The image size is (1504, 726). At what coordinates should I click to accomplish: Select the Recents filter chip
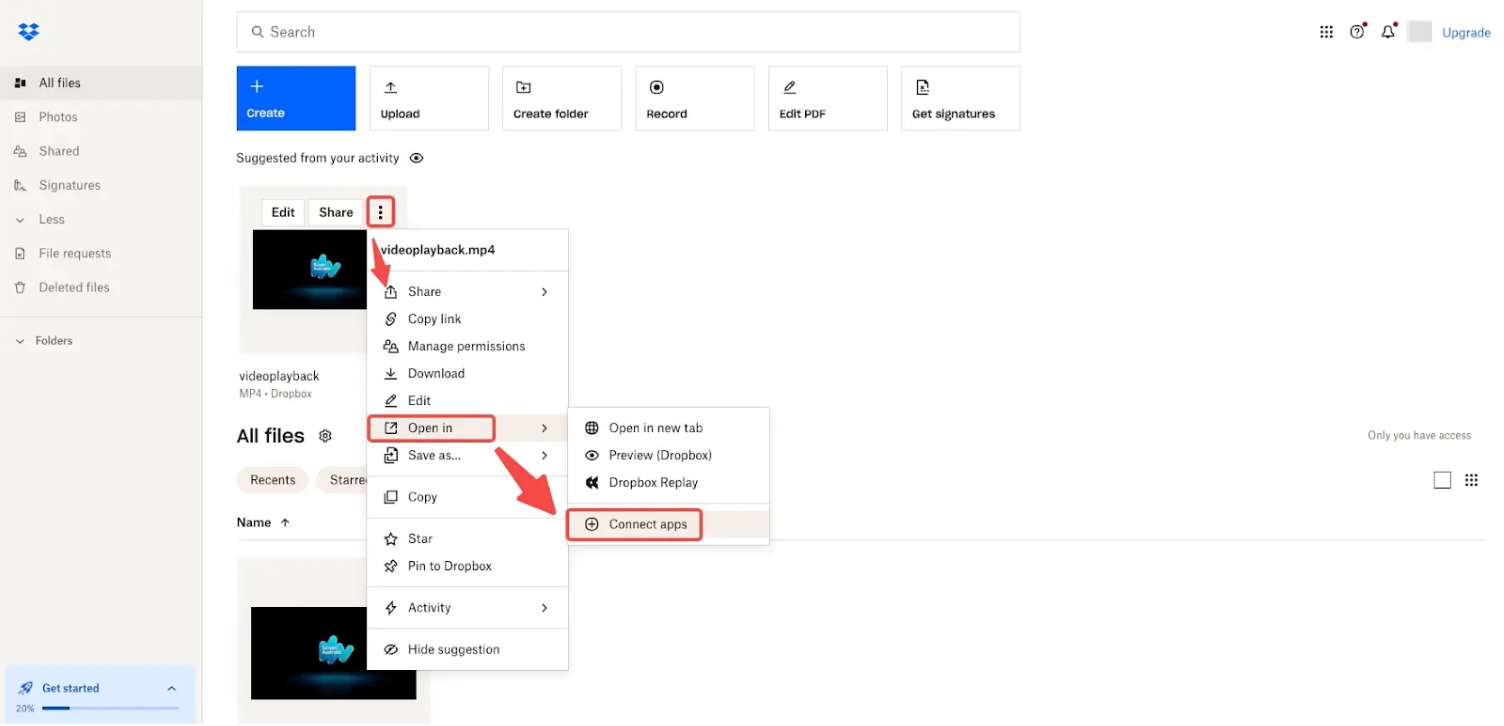(272, 480)
